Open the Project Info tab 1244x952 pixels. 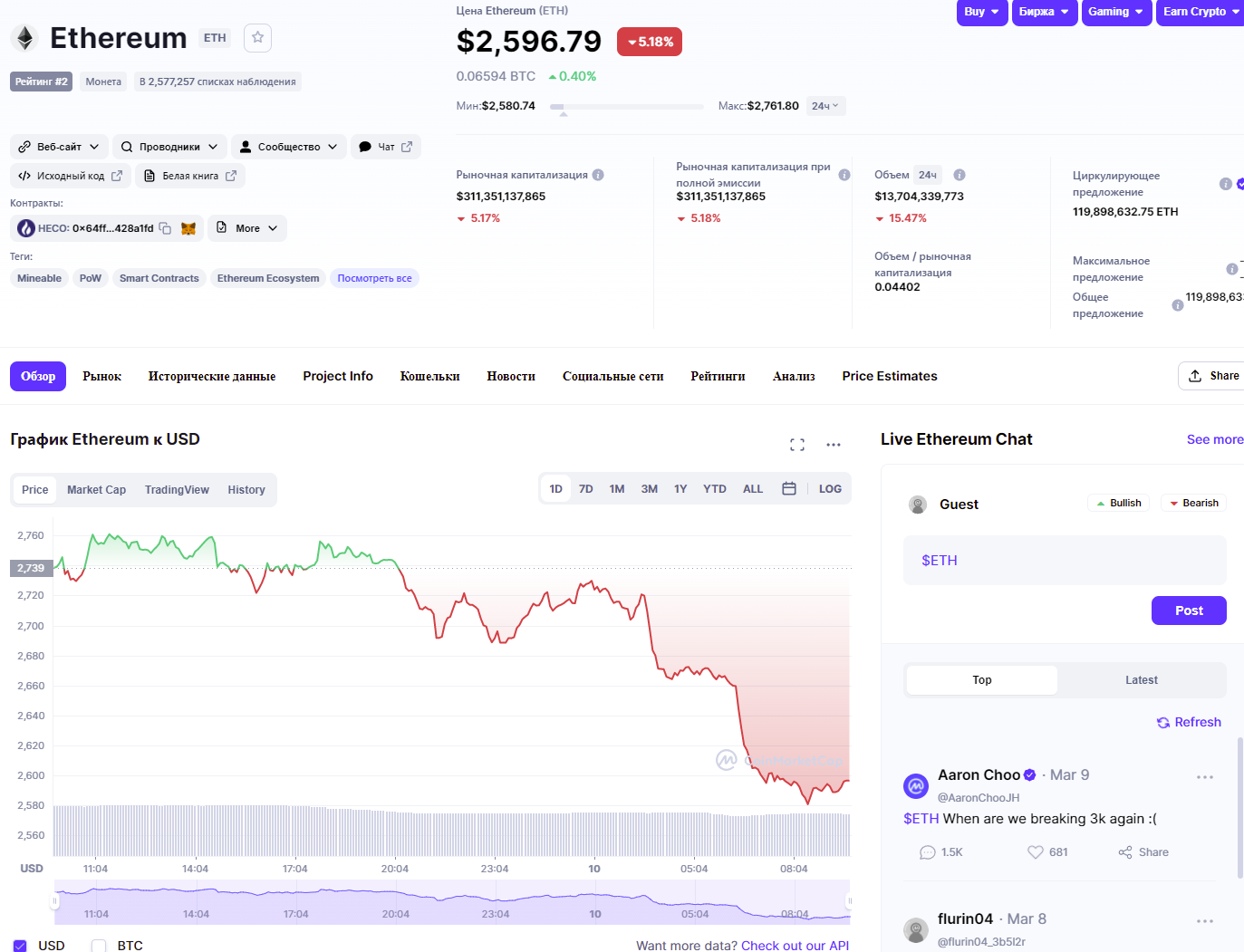coord(338,376)
